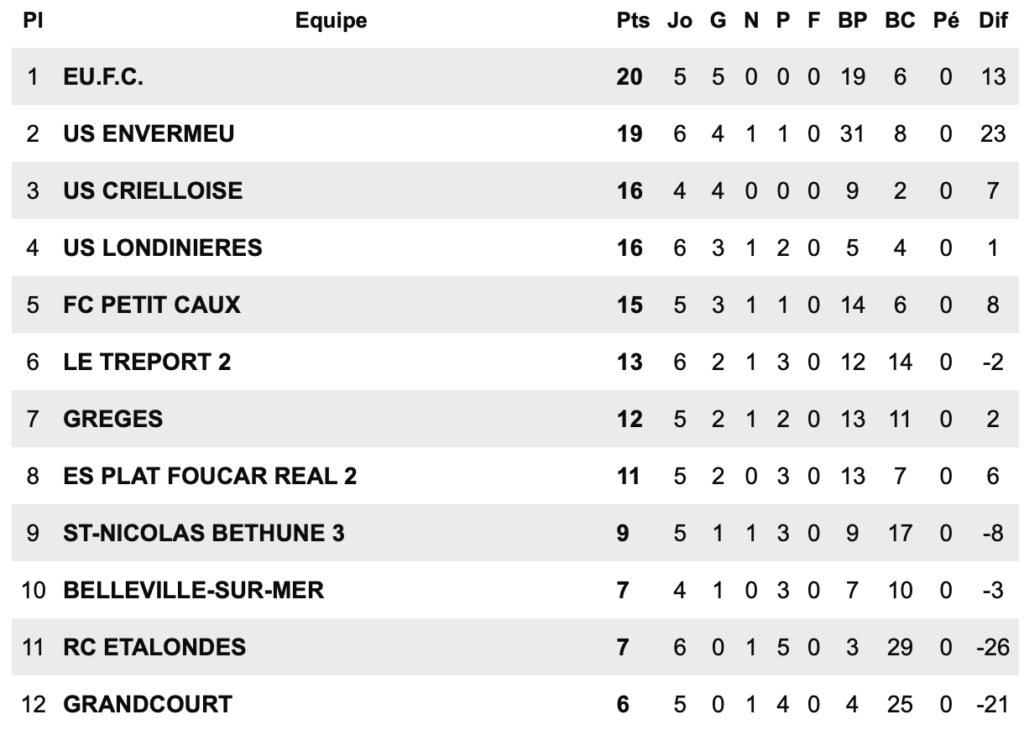
Task: Open the RC ETALONDES team entry
Action: 155,647
